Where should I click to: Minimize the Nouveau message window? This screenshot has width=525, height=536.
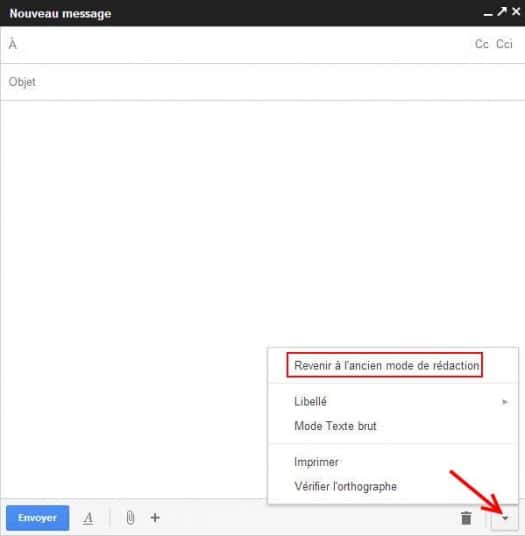488,14
